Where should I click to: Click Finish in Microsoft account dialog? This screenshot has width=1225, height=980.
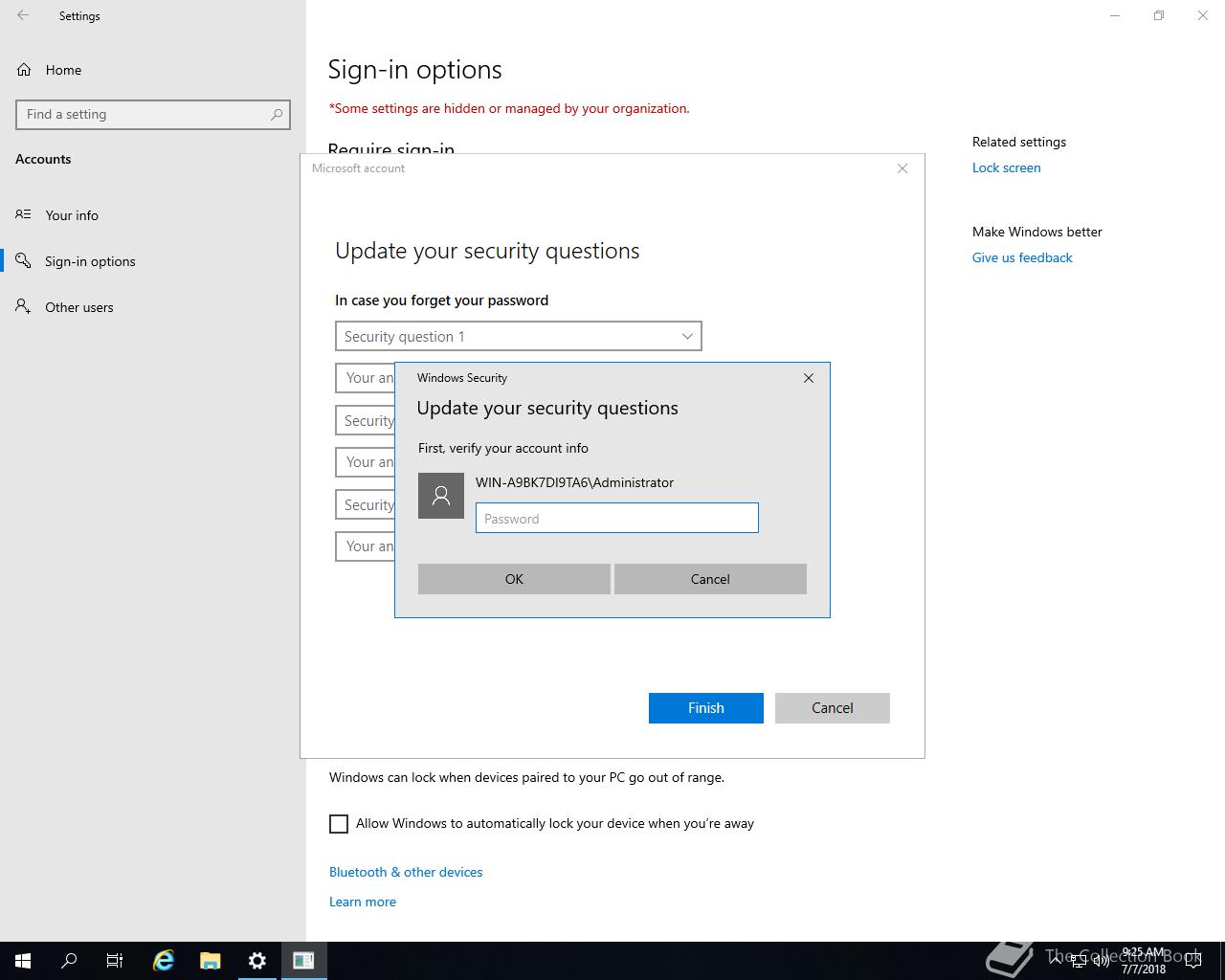[x=706, y=708]
